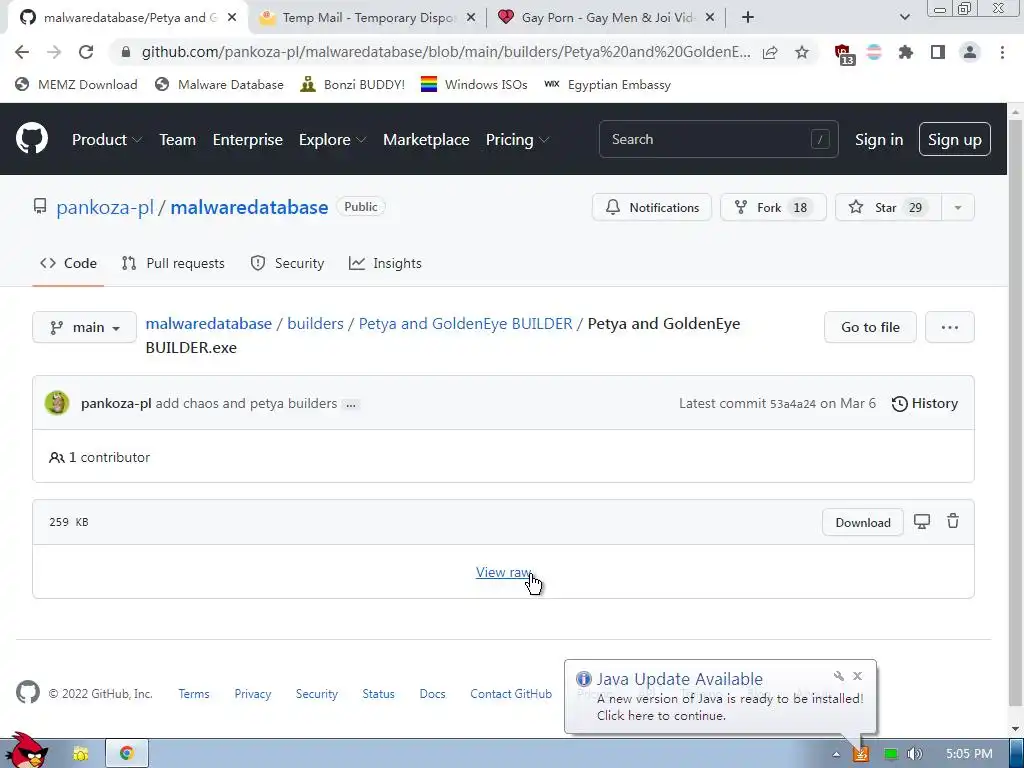Open the Pull requests tab
1024x768 pixels.
173,263
